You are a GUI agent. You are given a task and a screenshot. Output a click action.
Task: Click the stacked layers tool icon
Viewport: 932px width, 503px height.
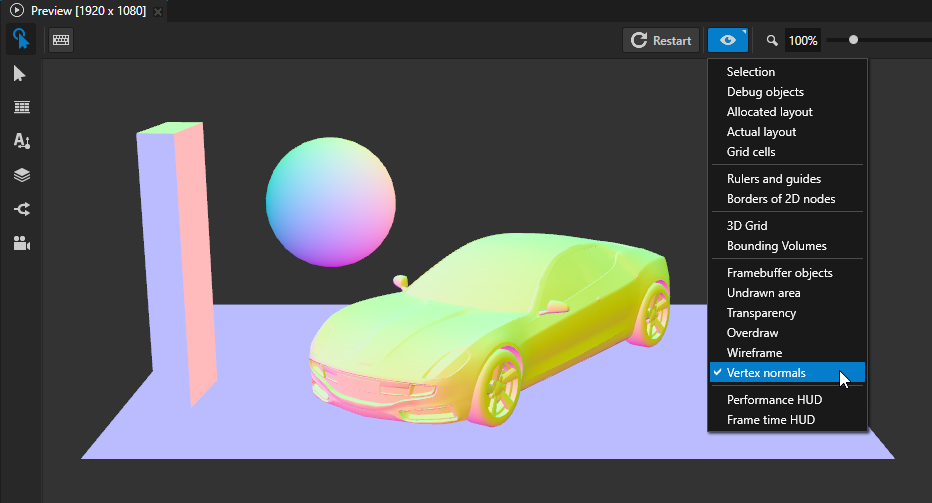click(21, 175)
